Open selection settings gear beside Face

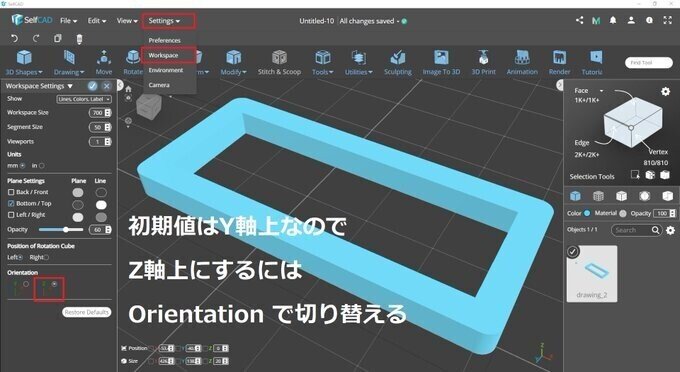pos(665,91)
